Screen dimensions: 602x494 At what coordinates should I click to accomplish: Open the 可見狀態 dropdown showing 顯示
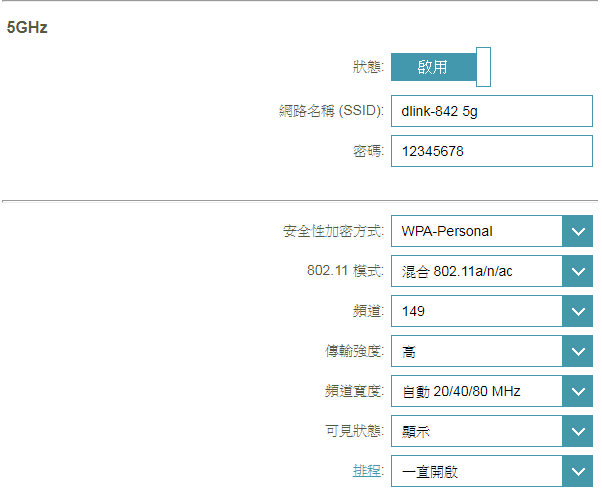tap(492, 431)
